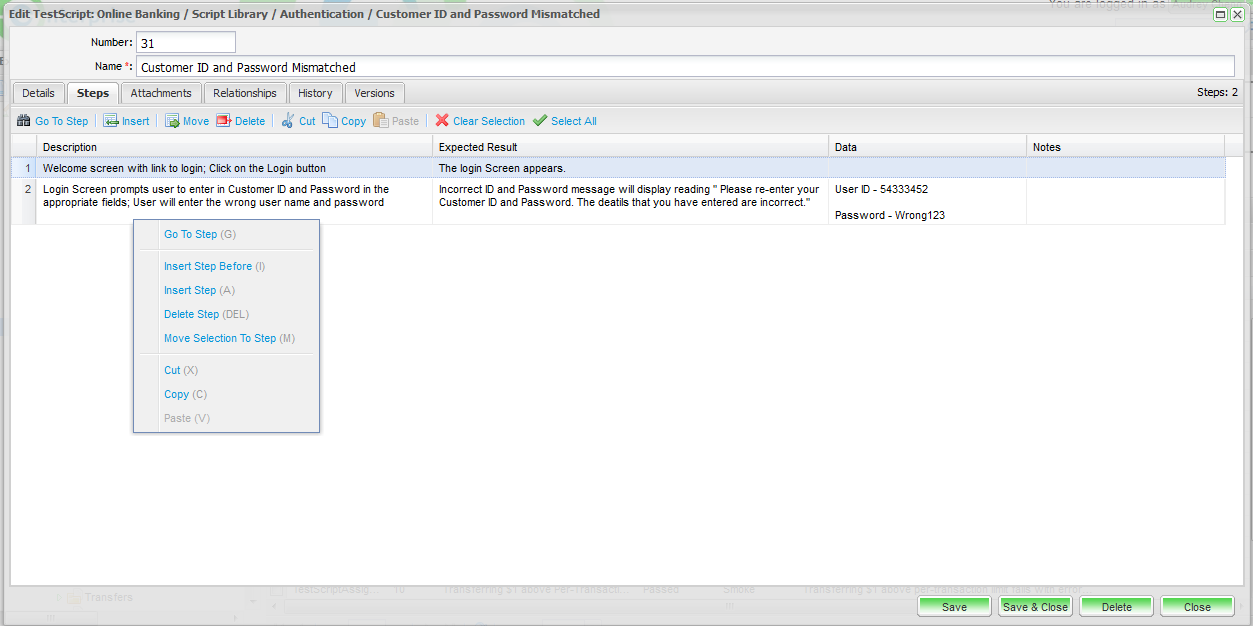The height and width of the screenshot is (626, 1253).
Task: Click the Delete step toolbar icon
Action: (224, 121)
